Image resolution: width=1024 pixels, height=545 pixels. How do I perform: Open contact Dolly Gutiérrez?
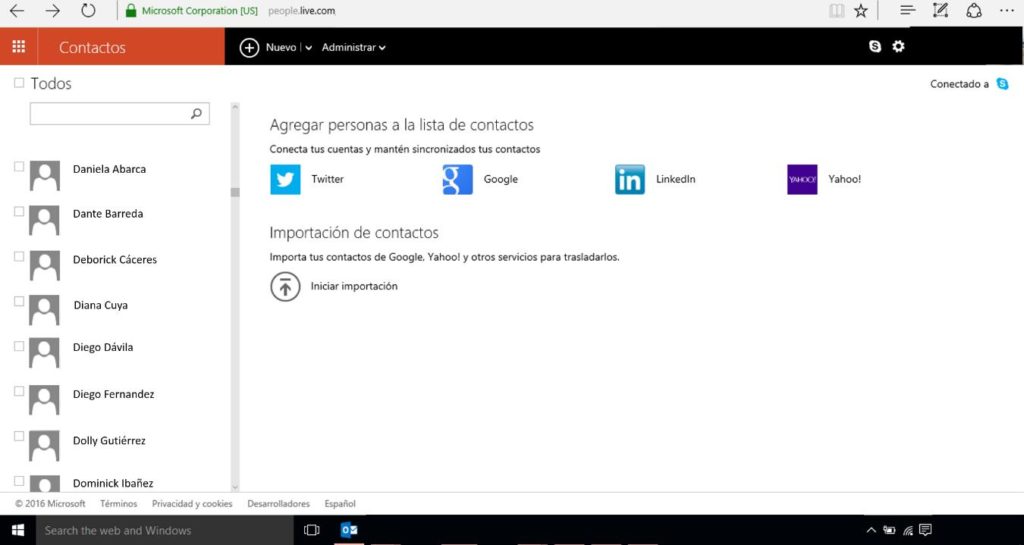(109, 441)
